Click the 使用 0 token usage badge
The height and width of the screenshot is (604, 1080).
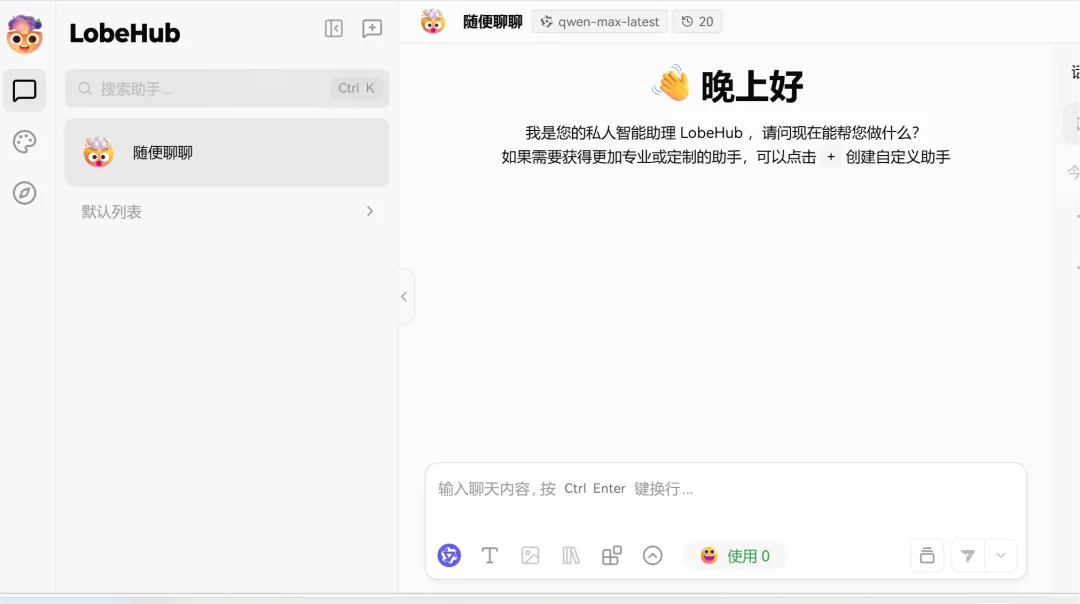tap(734, 556)
